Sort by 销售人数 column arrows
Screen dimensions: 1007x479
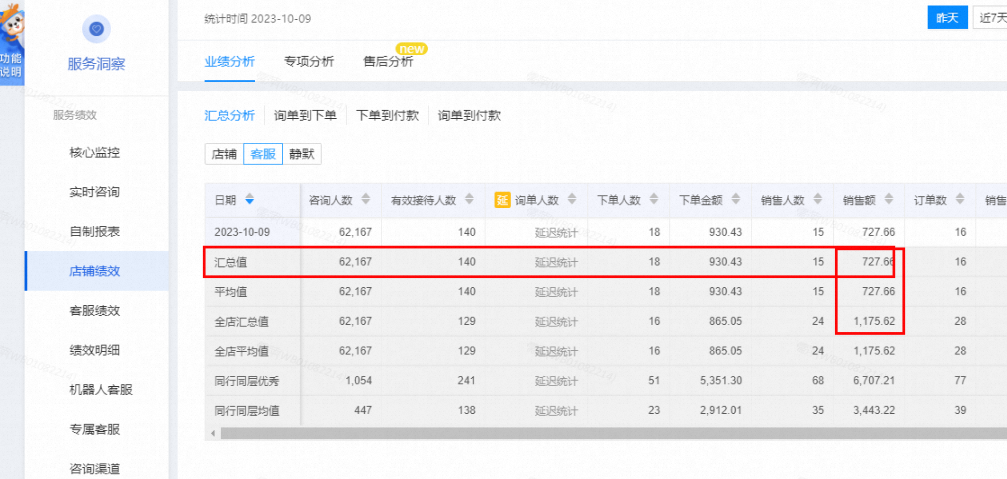tap(818, 200)
